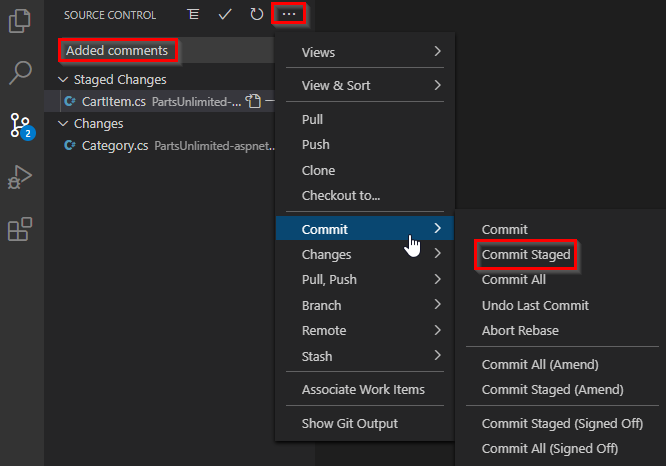Click the commit checkmark icon
This screenshot has height=466, width=666.
225,15
